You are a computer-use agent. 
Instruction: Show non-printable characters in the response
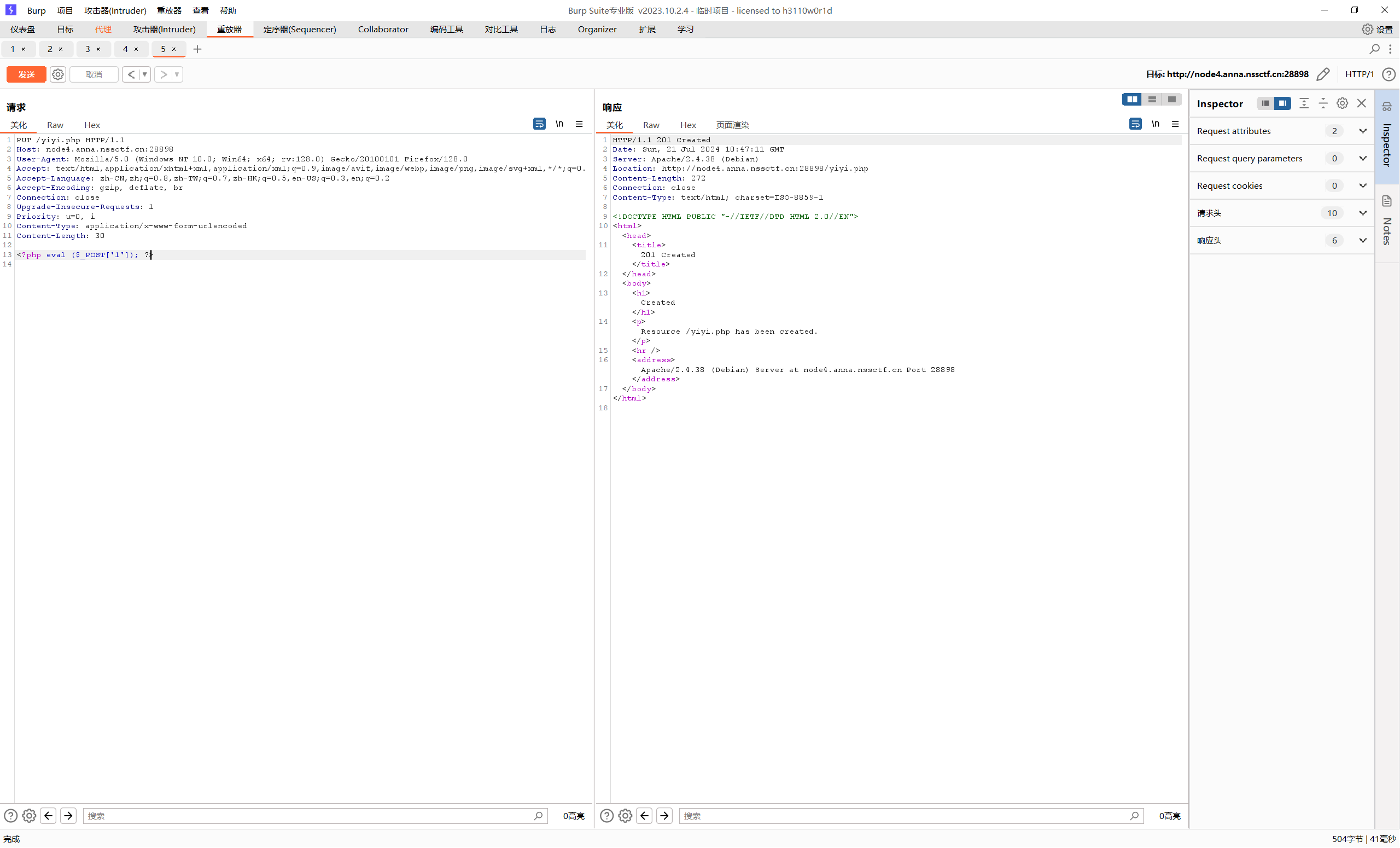coord(1155,124)
